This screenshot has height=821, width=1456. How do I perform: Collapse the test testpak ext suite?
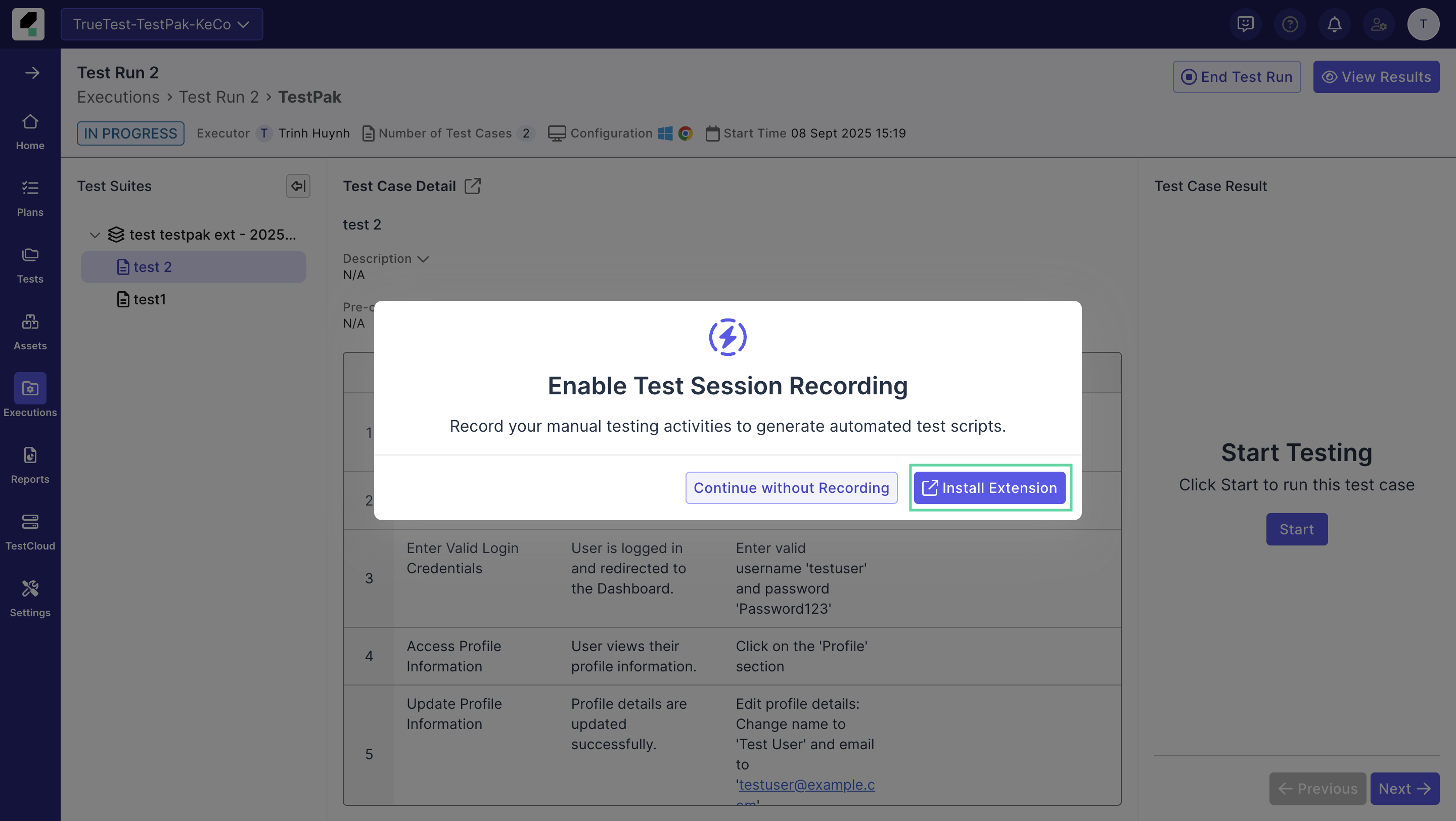pyautogui.click(x=95, y=235)
